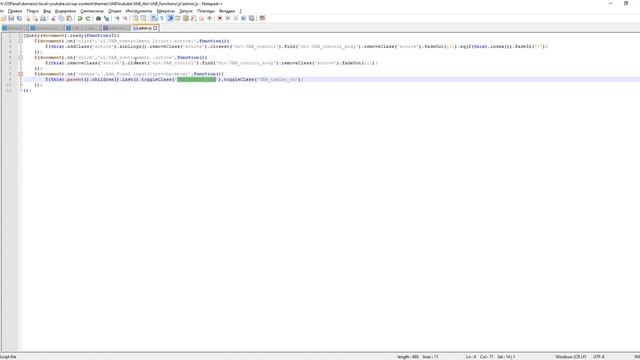The image size is (640, 360).
Task: Open the Опции menu
Action: (115, 11)
